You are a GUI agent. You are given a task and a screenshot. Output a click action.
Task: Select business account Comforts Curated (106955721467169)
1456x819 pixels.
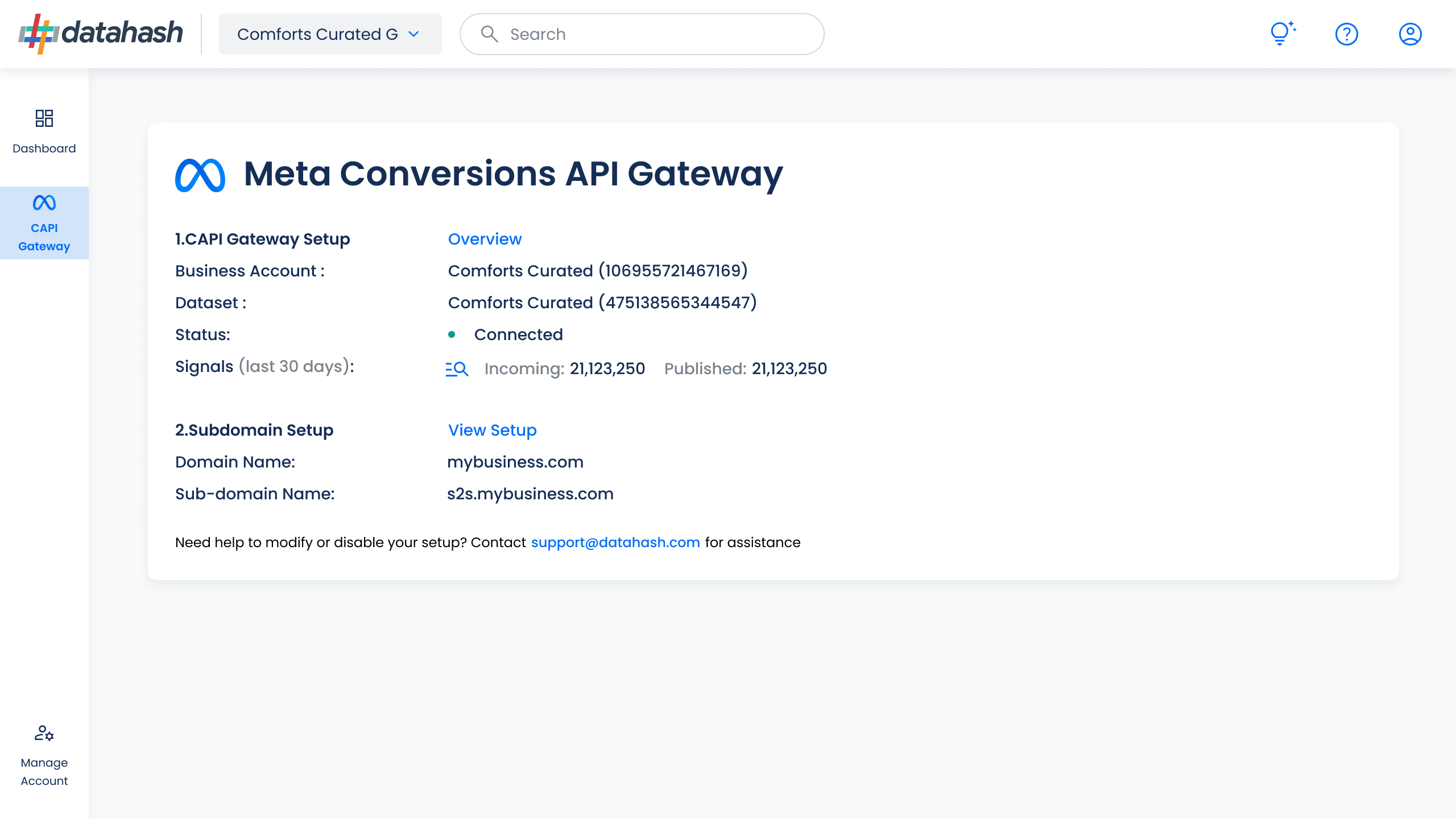(x=598, y=271)
